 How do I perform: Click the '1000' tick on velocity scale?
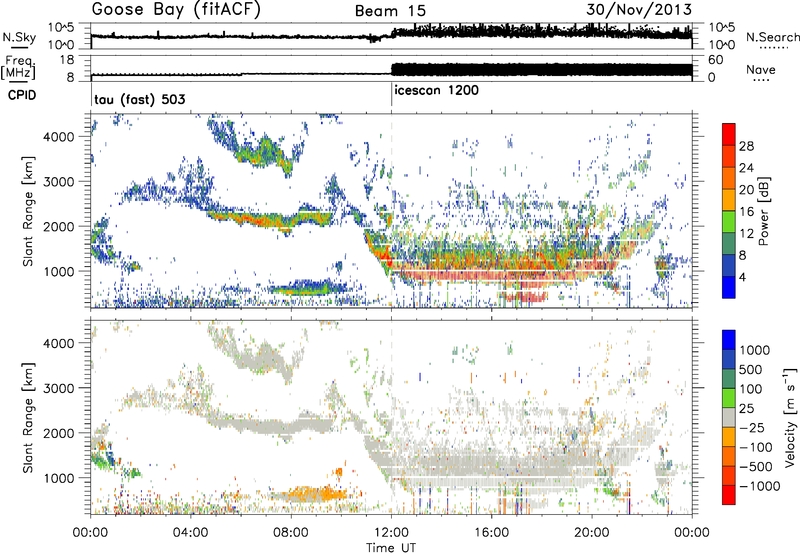click(x=754, y=350)
